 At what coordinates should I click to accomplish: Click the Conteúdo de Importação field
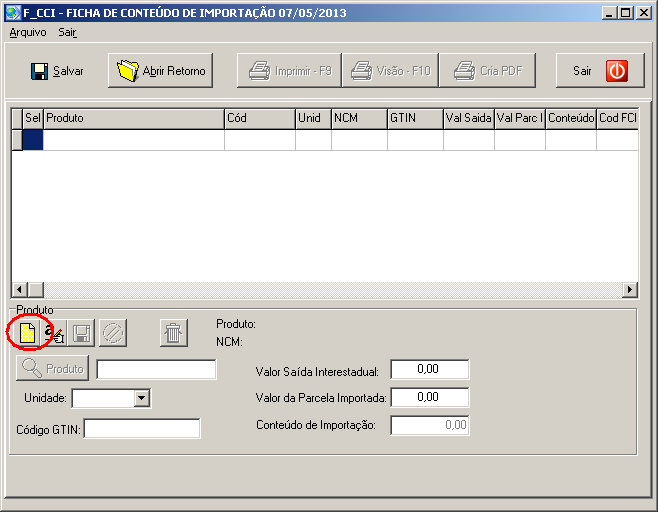click(430, 425)
